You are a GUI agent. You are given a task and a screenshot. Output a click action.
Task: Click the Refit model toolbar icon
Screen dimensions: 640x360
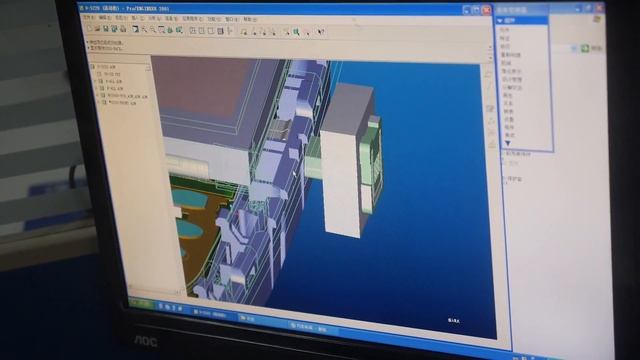click(162, 30)
